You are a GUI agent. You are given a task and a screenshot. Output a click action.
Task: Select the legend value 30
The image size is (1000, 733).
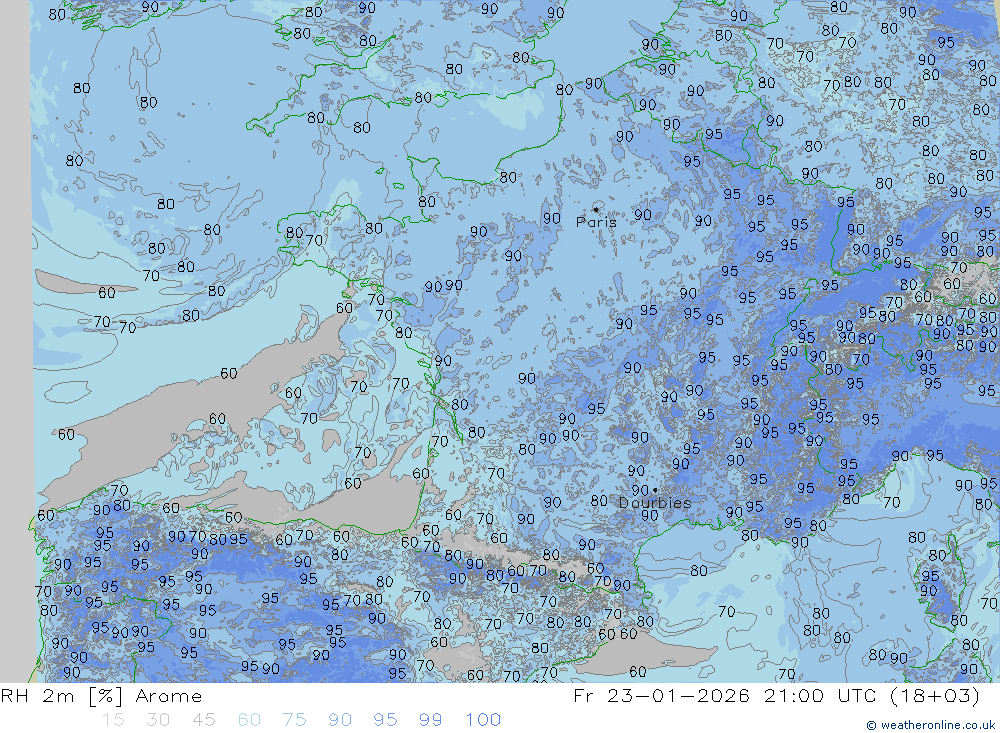pos(158,720)
